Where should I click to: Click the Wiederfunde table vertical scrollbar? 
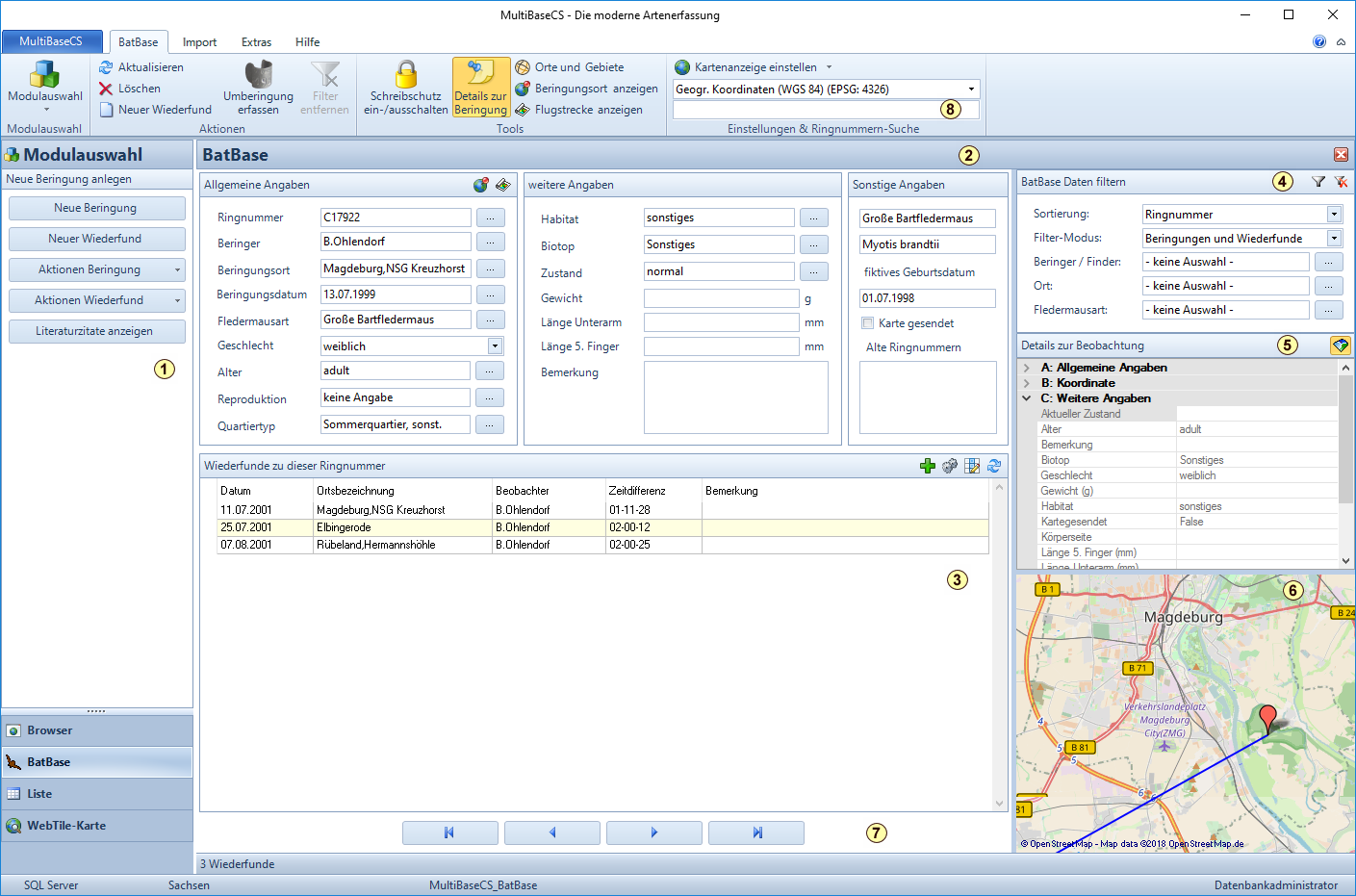[999, 645]
